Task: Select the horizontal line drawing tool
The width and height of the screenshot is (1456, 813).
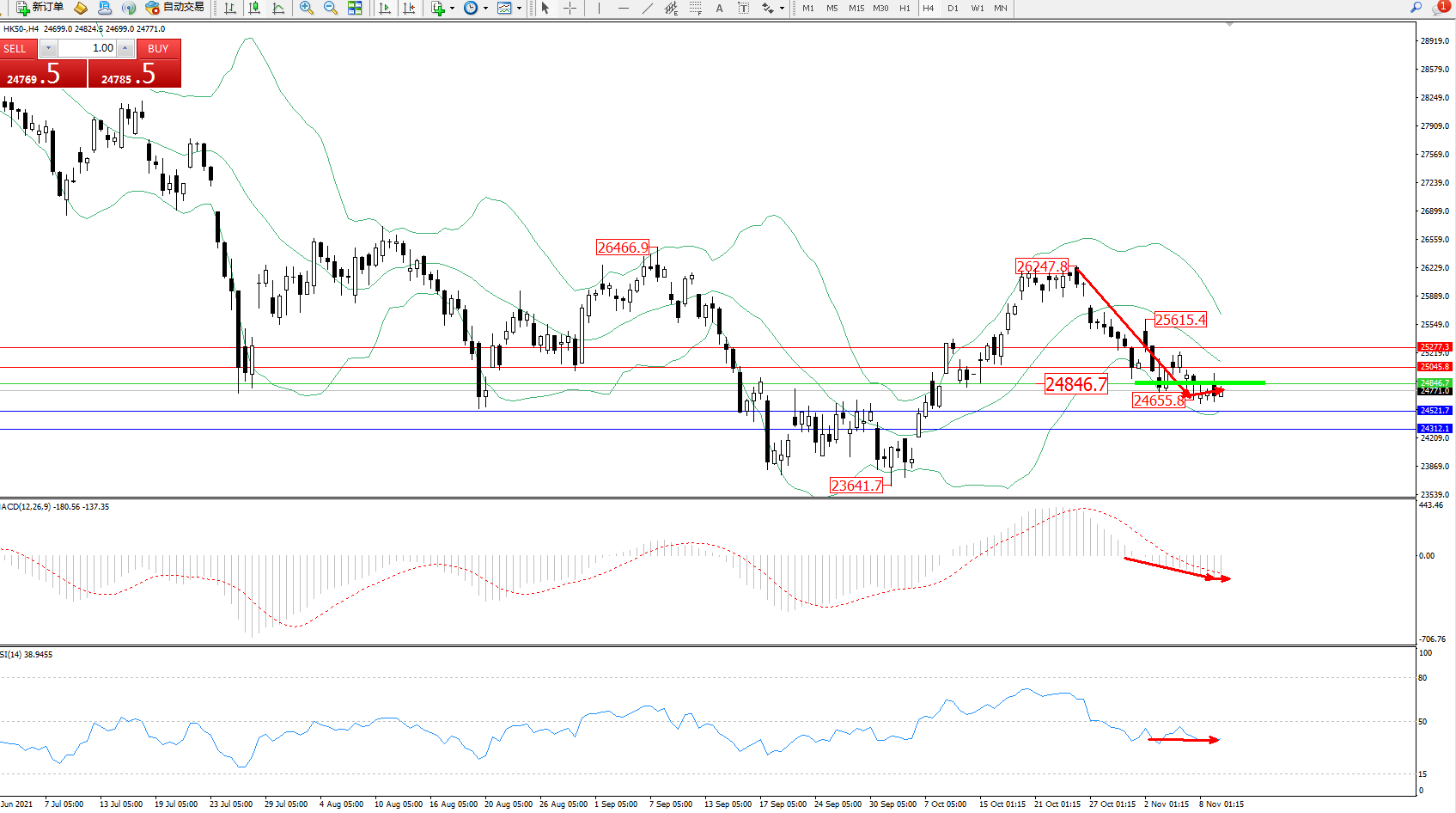Action: coord(624,8)
